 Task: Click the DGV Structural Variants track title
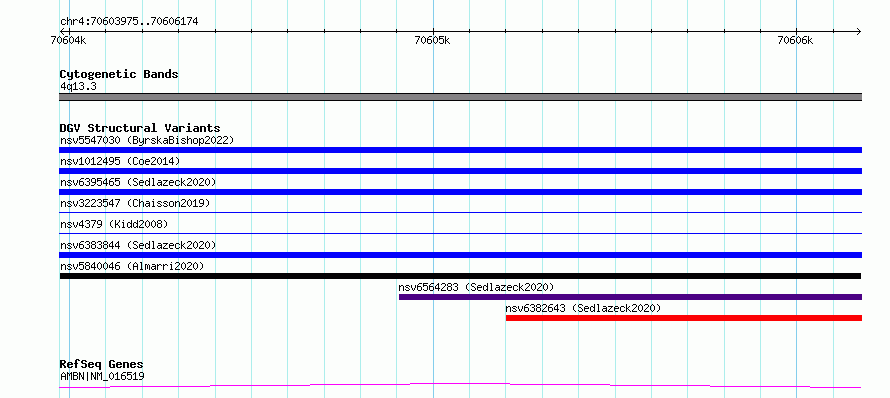pos(140,128)
